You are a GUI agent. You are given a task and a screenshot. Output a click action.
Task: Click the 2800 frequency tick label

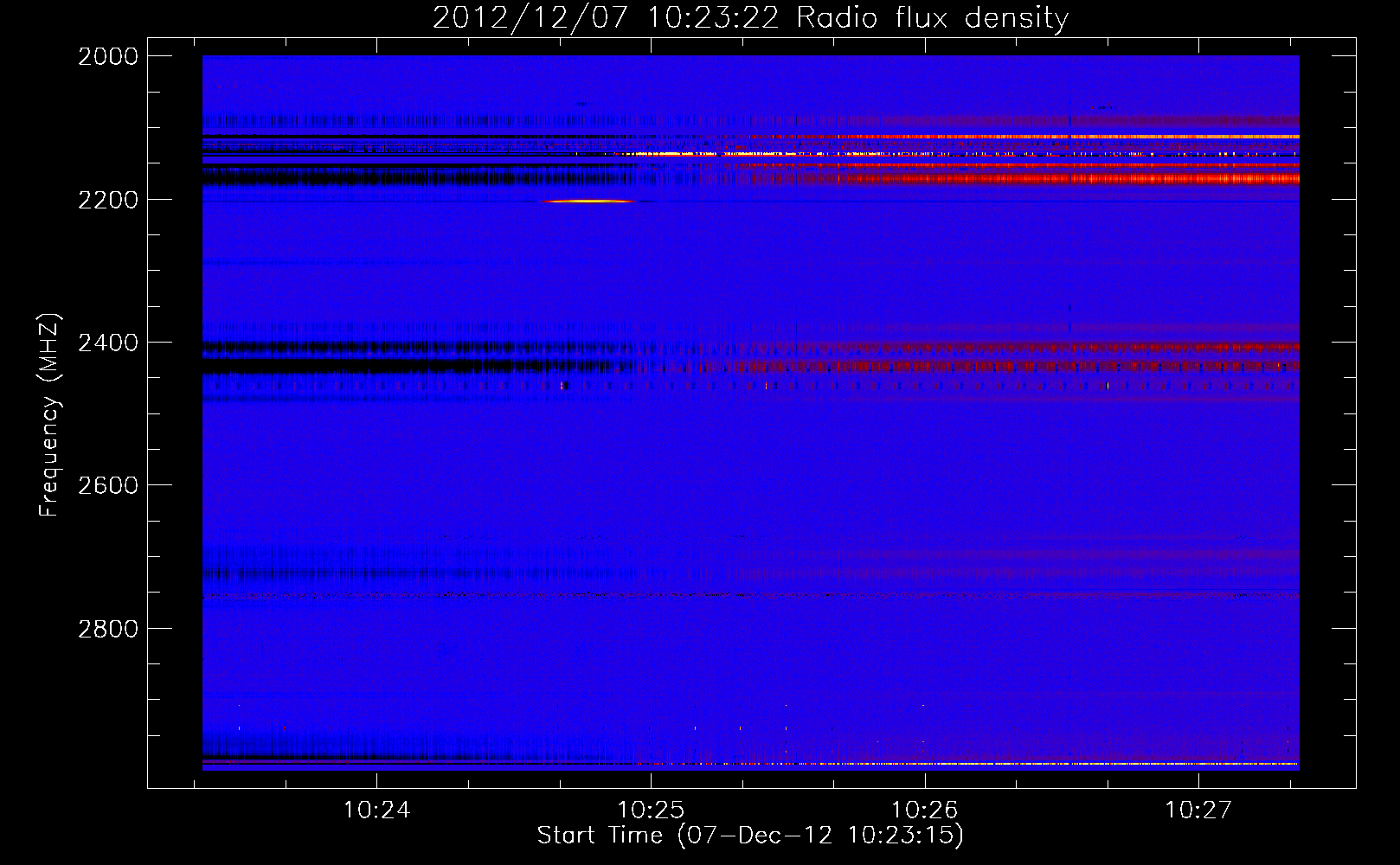point(108,628)
